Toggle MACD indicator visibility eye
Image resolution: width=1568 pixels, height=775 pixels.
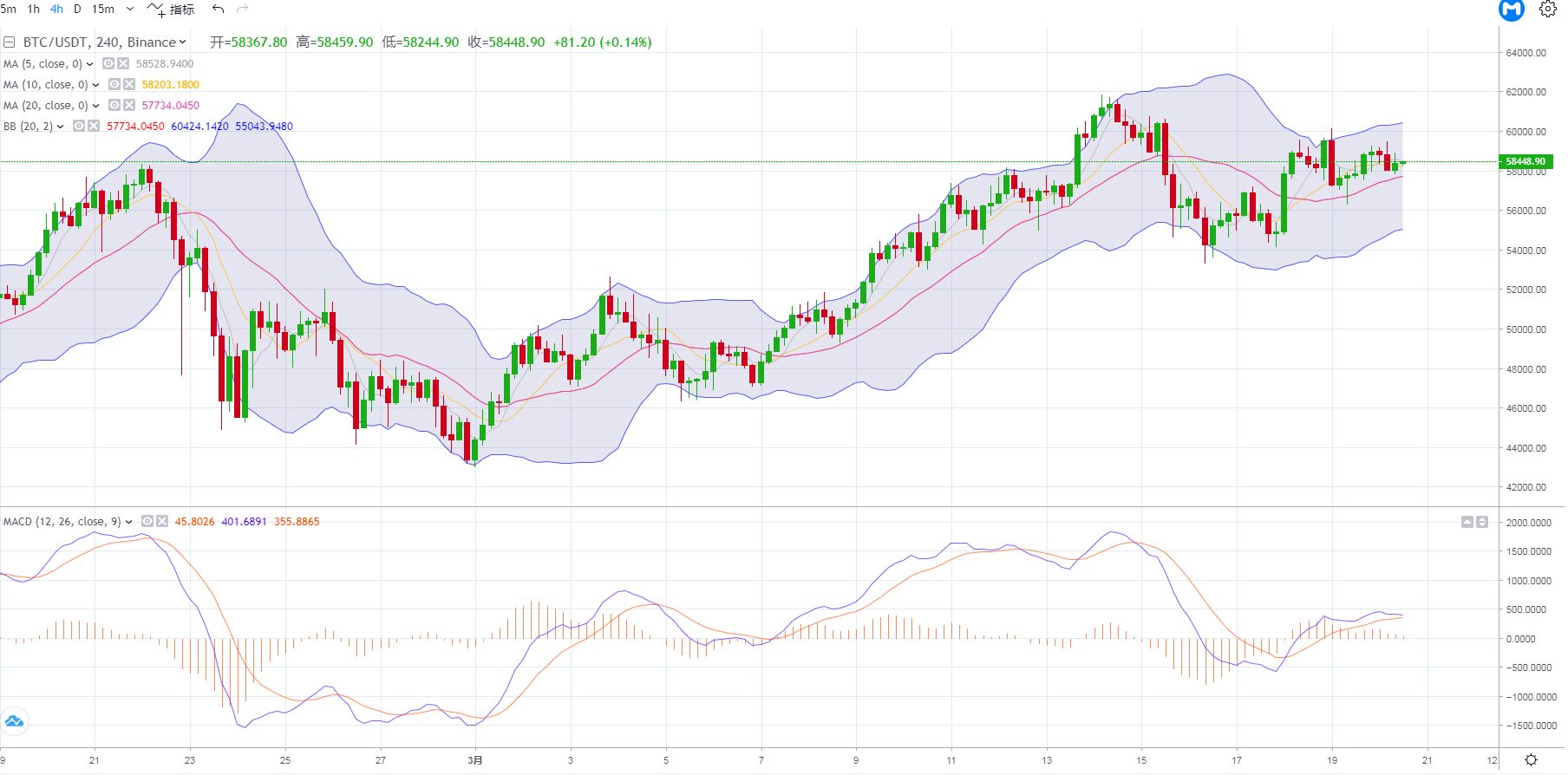147,521
